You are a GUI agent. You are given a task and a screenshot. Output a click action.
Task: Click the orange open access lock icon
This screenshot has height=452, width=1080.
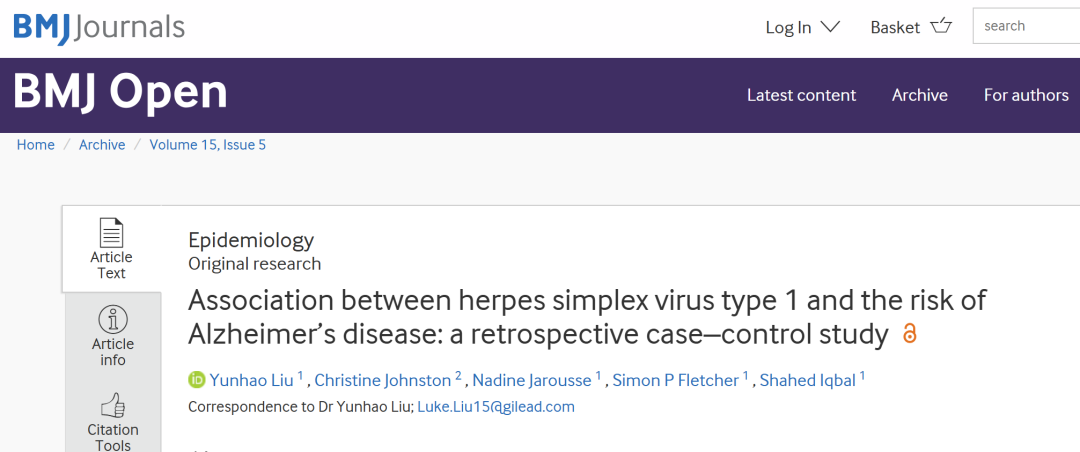[910, 334]
